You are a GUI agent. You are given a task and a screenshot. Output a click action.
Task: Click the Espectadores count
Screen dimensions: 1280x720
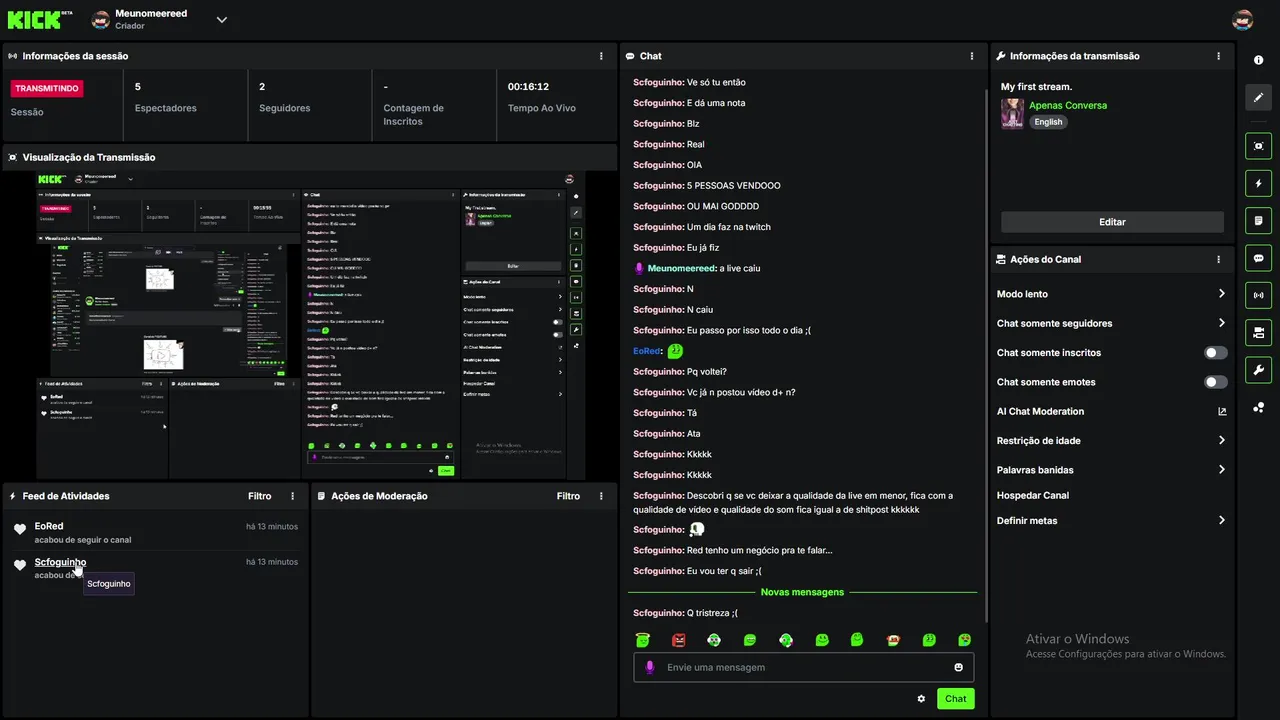point(138,87)
